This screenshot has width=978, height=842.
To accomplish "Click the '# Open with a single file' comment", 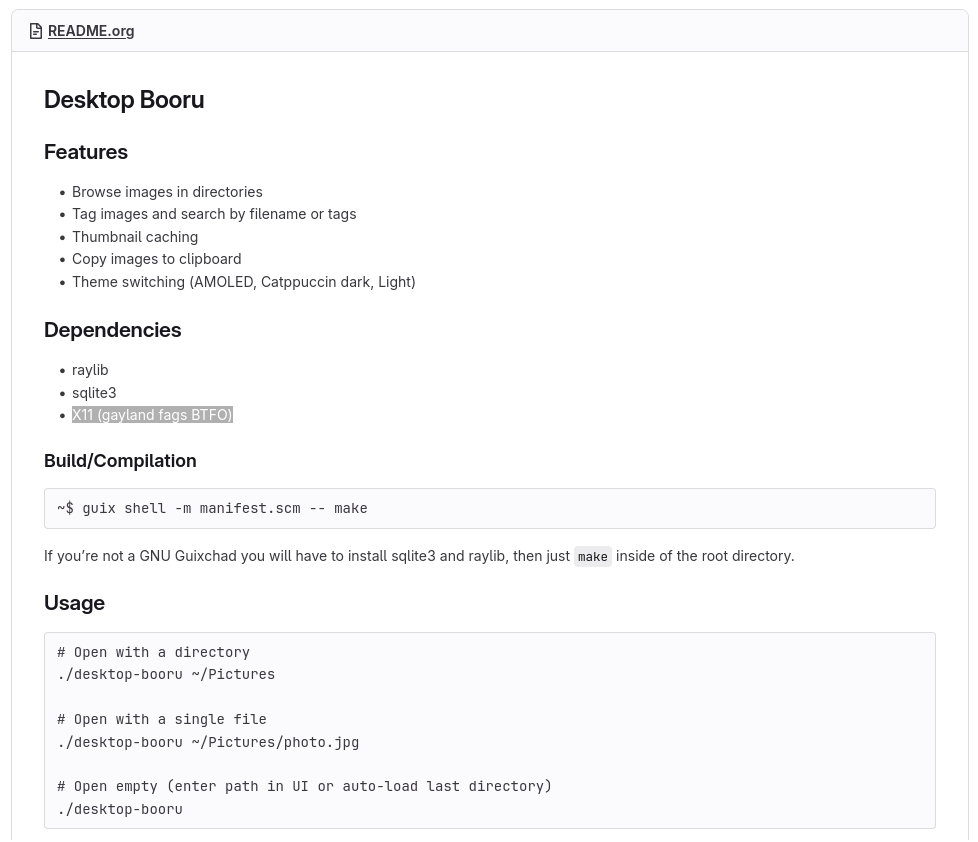I will coord(162,720).
